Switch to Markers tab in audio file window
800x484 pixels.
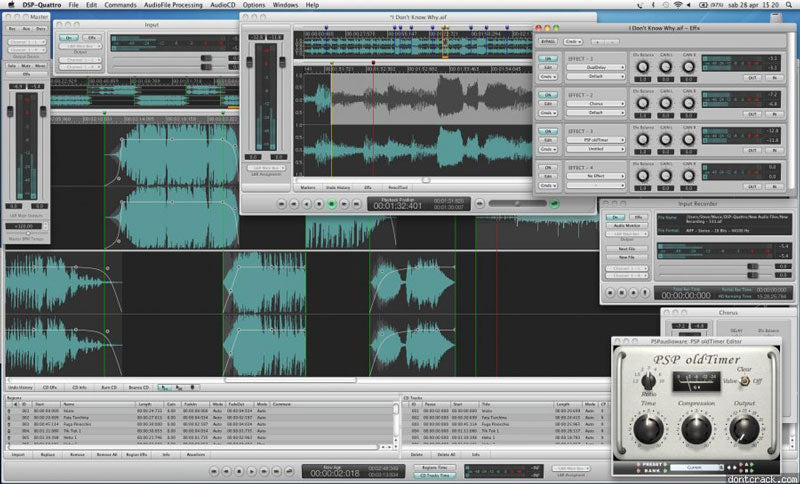pos(308,188)
